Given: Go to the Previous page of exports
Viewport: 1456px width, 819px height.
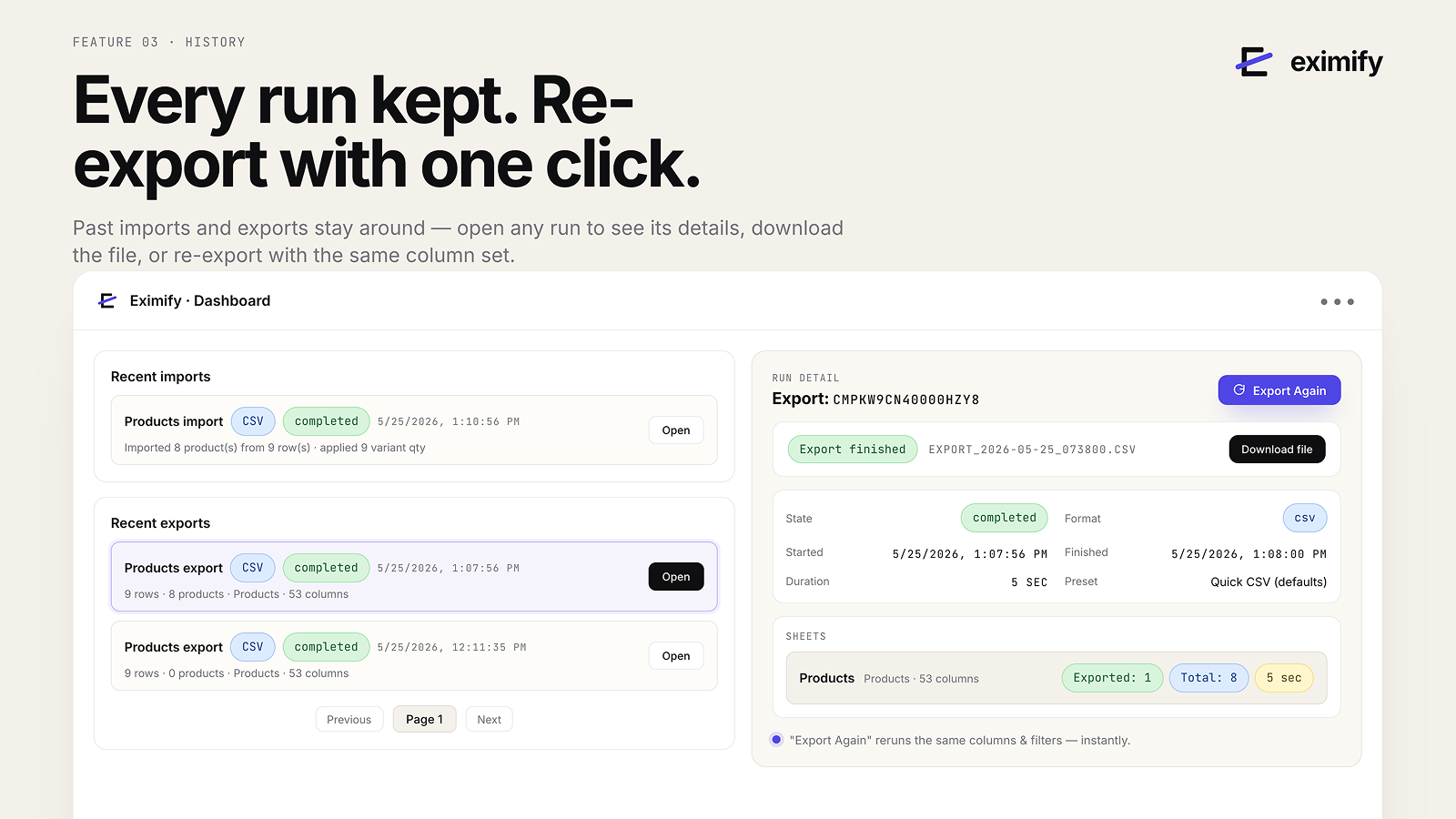Looking at the screenshot, I should [x=349, y=720].
